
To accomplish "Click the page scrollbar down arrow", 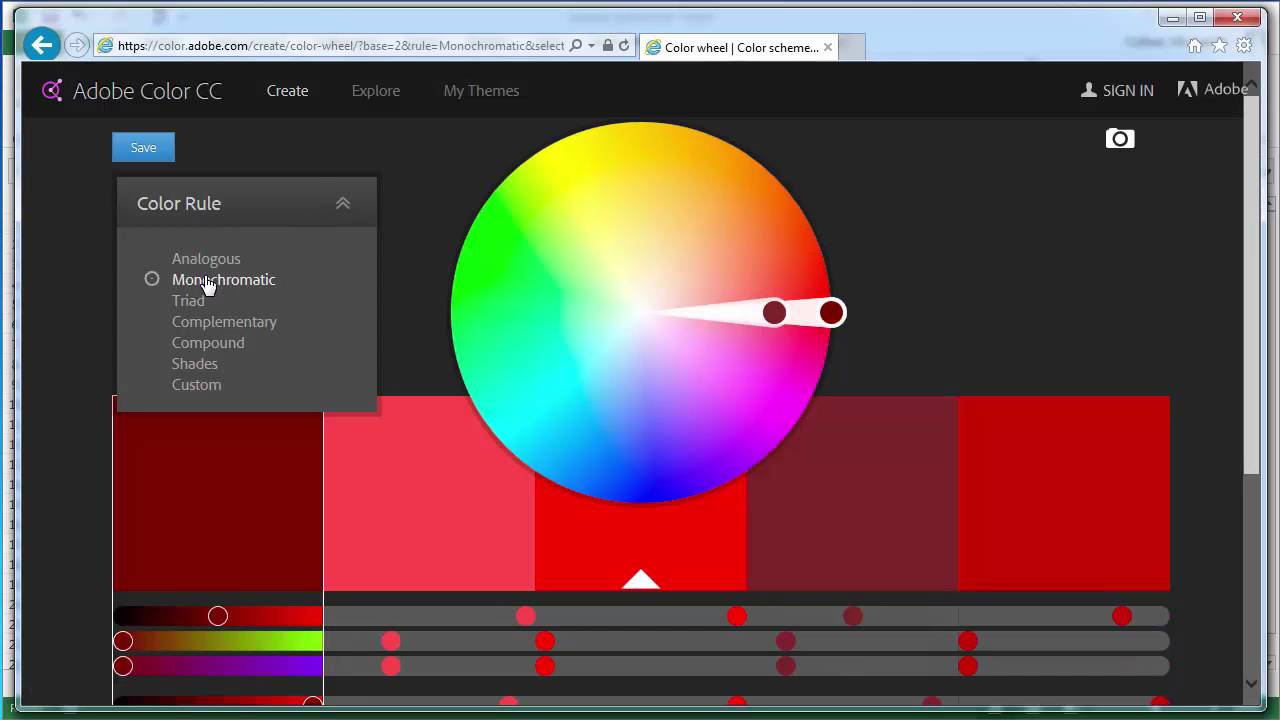I will pyautogui.click(x=1251, y=684).
